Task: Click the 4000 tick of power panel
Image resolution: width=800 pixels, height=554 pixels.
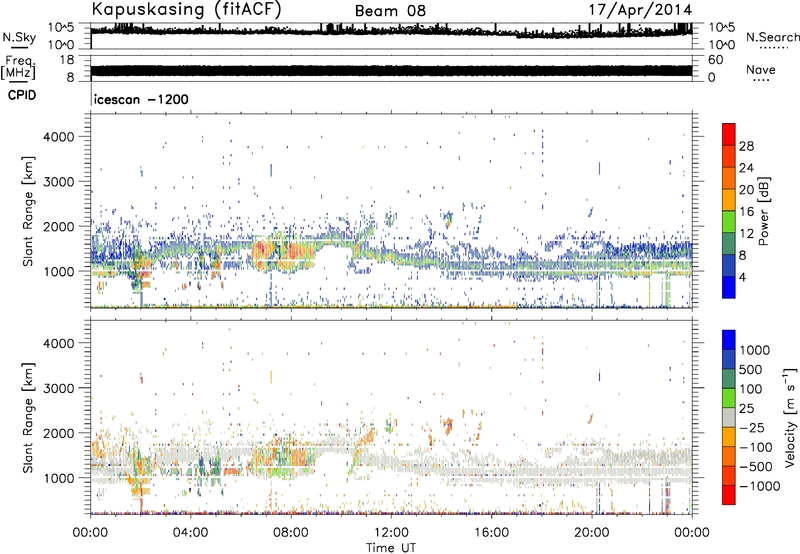Action: coord(58,137)
